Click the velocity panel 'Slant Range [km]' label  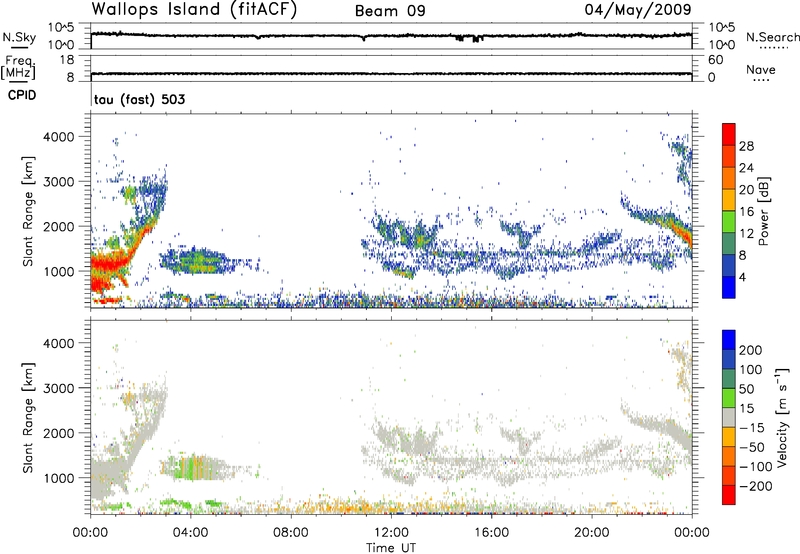click(x=28, y=418)
